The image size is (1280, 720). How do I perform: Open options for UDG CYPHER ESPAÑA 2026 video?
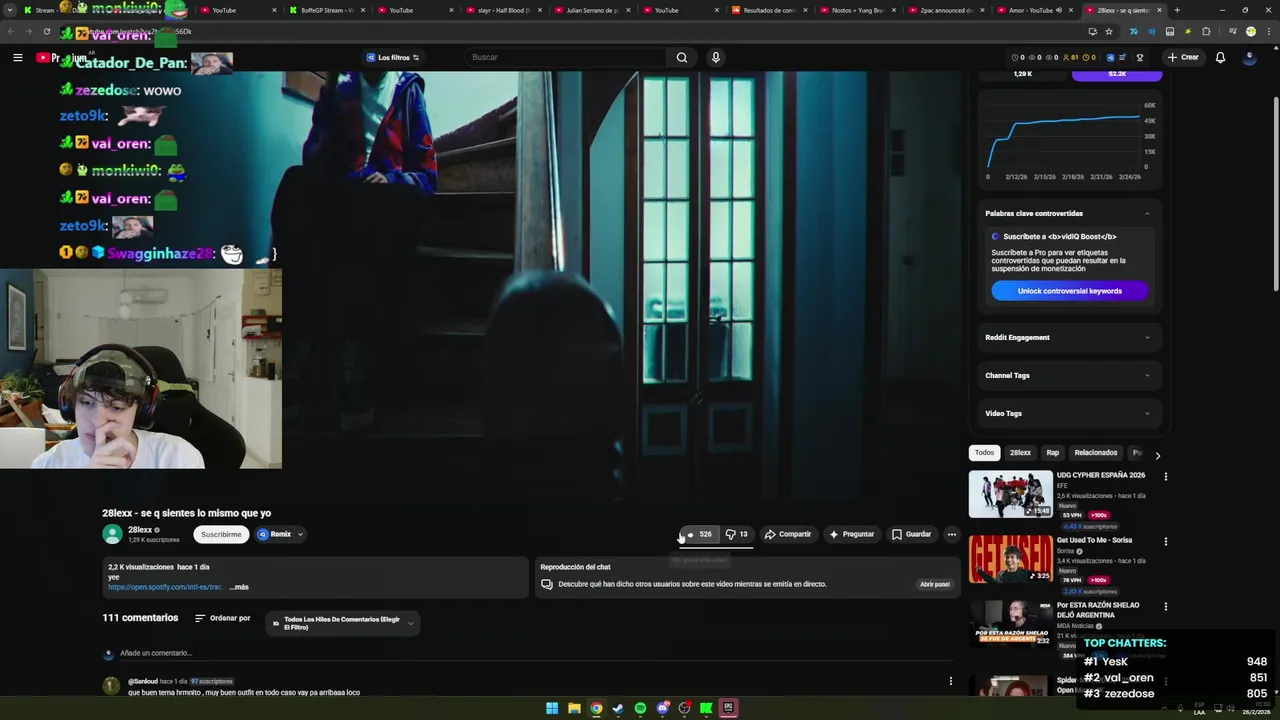tap(1165, 477)
